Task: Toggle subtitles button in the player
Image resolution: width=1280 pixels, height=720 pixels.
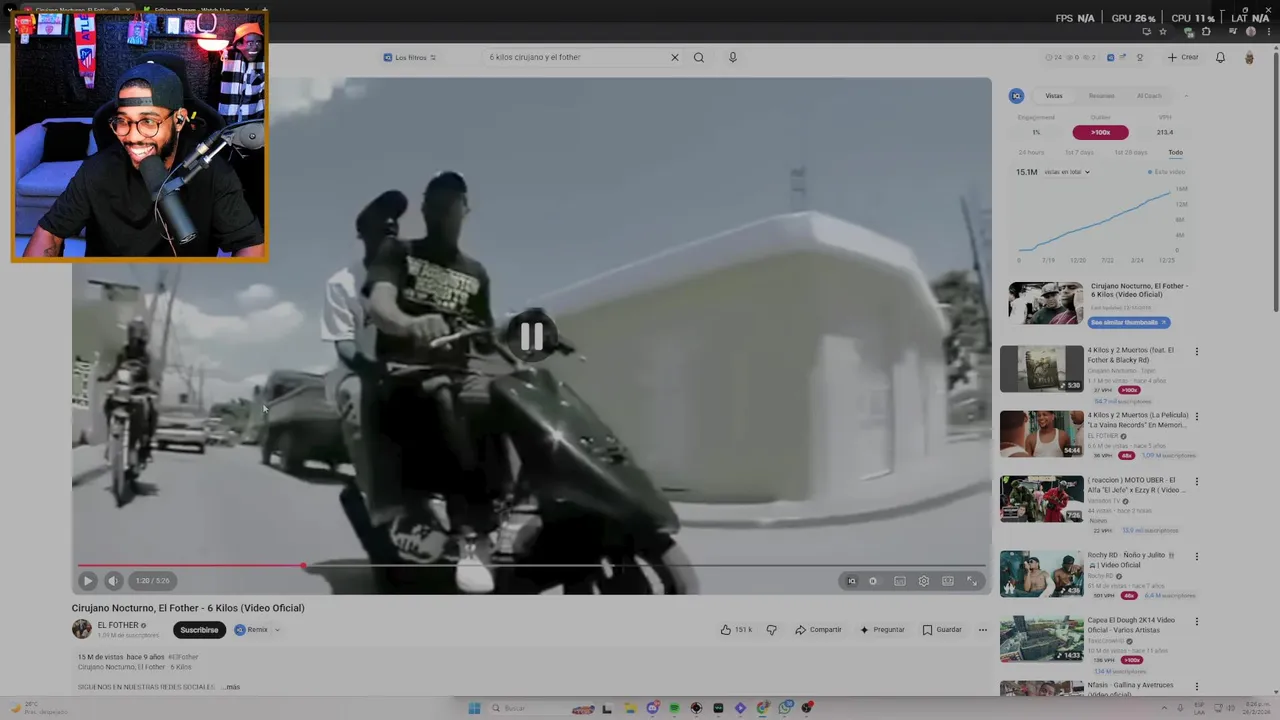Action: 899,581
